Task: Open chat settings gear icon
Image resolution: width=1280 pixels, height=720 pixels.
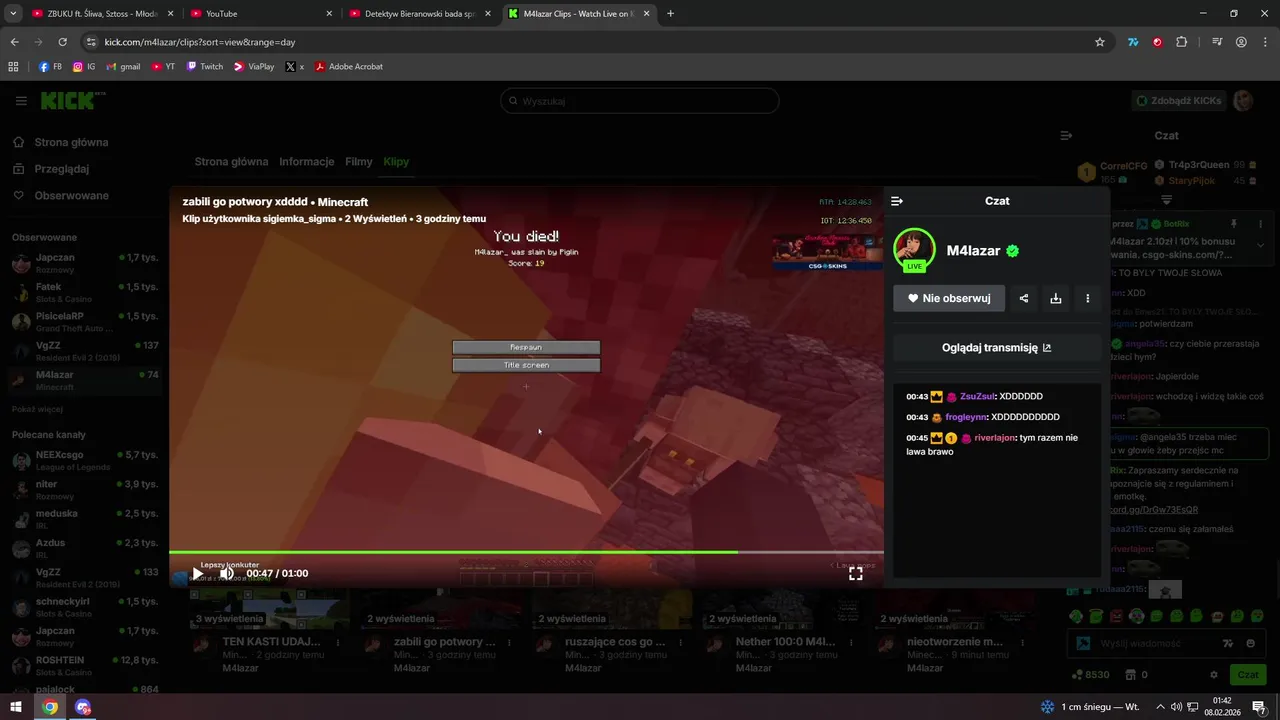Action: pos(1214,675)
